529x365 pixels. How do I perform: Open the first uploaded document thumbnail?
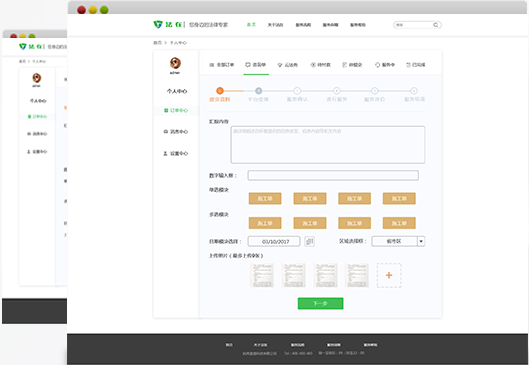click(x=261, y=275)
